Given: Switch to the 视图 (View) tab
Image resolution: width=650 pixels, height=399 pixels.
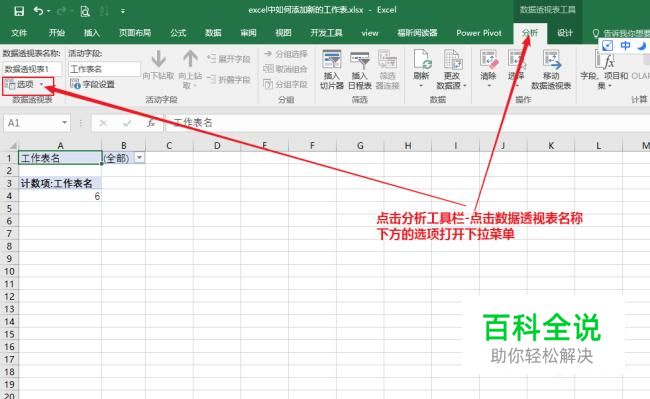Looking at the screenshot, I should (283, 33).
